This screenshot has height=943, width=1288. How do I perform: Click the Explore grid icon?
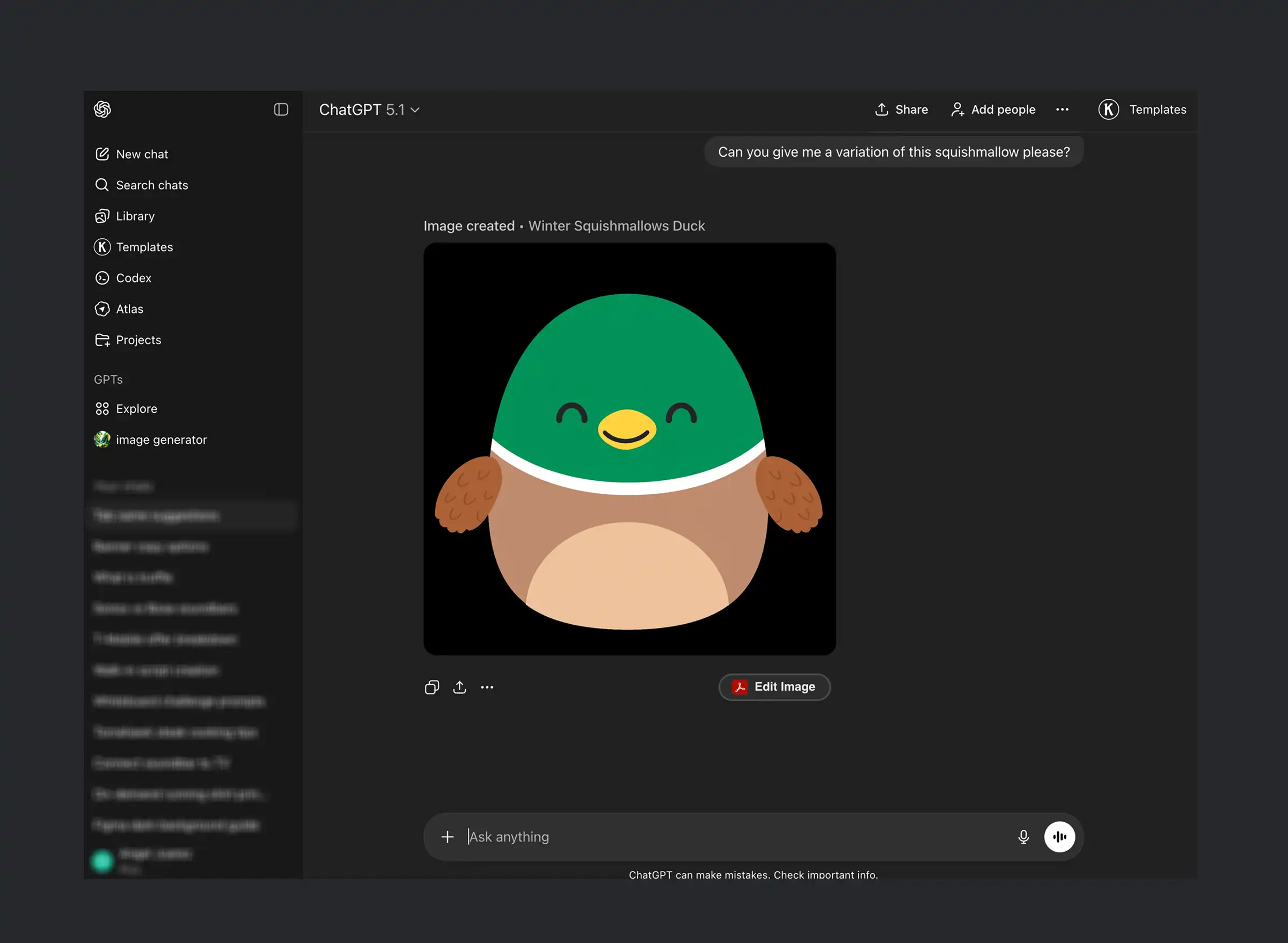(102, 409)
